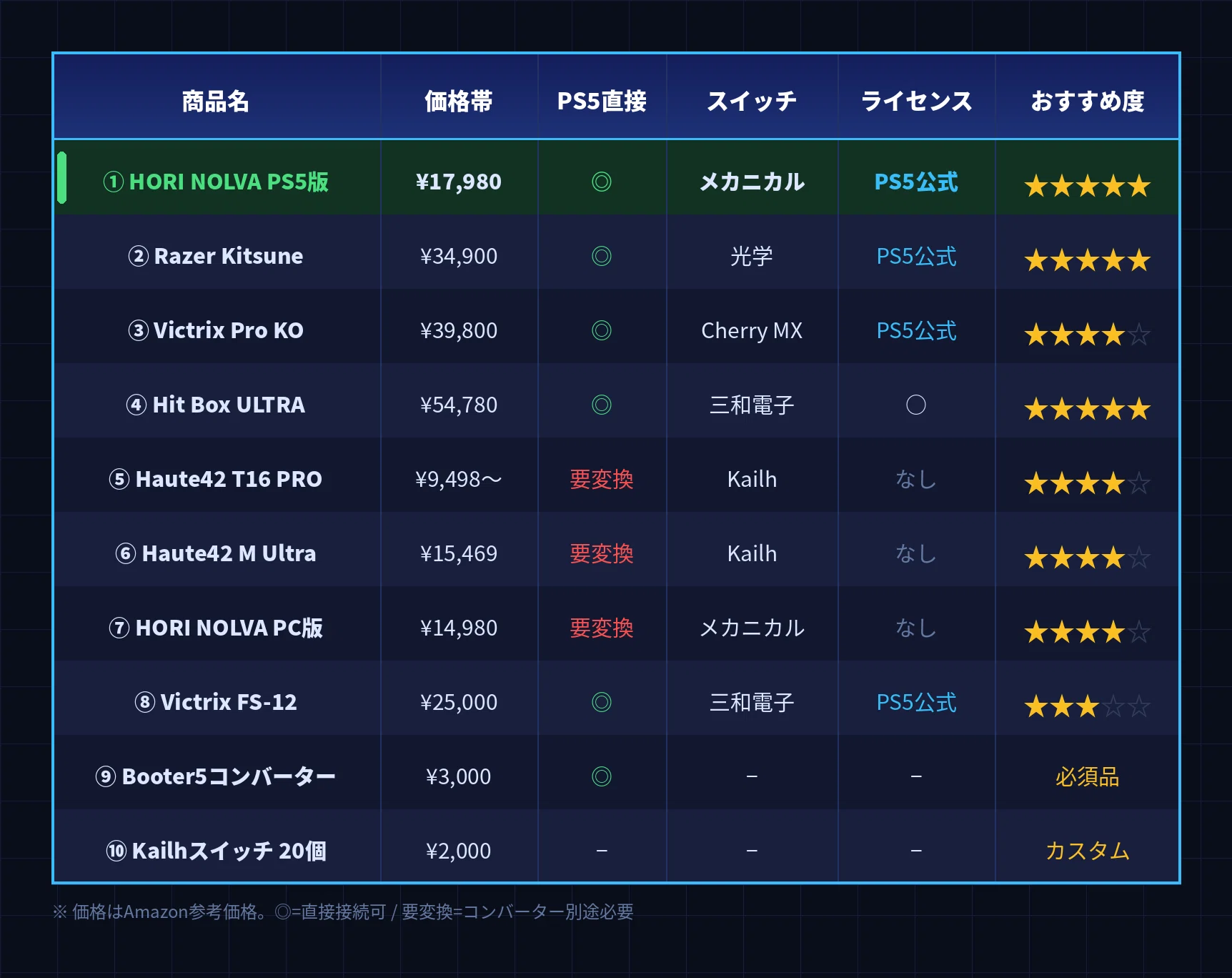Screen dimensions: 1232x978
Task: Click the ¥2,000 price cell
Action: click(458, 851)
